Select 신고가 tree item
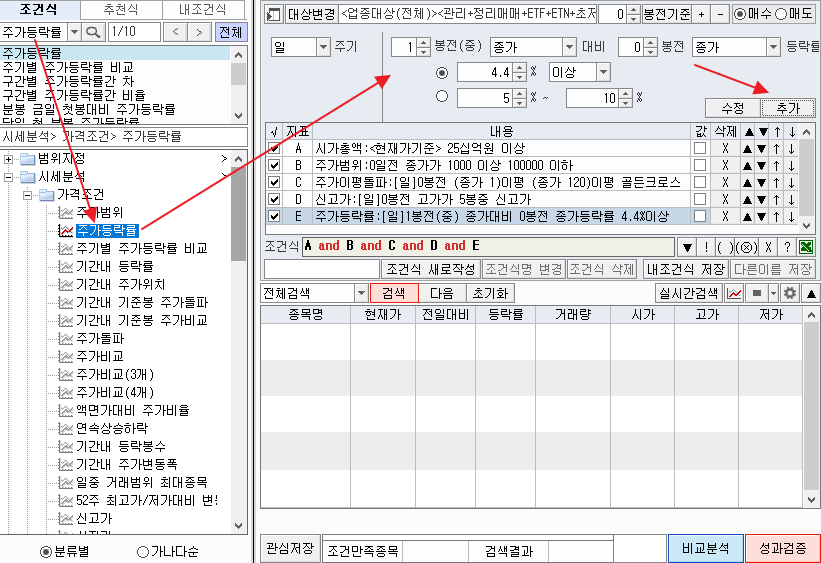 [x=94, y=518]
